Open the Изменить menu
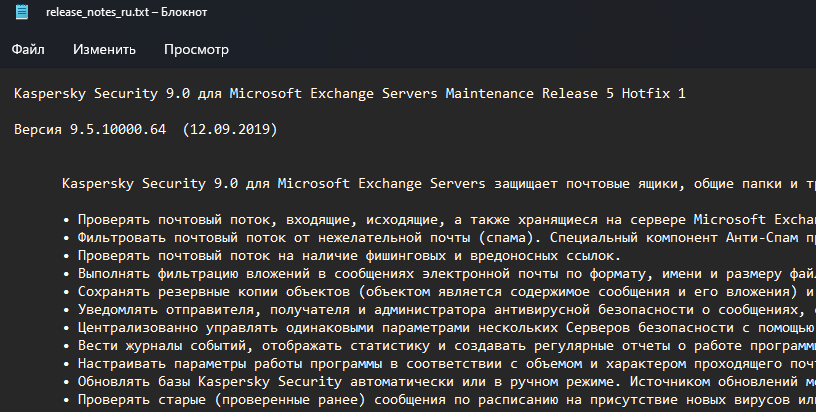816x412 pixels. [x=104, y=49]
